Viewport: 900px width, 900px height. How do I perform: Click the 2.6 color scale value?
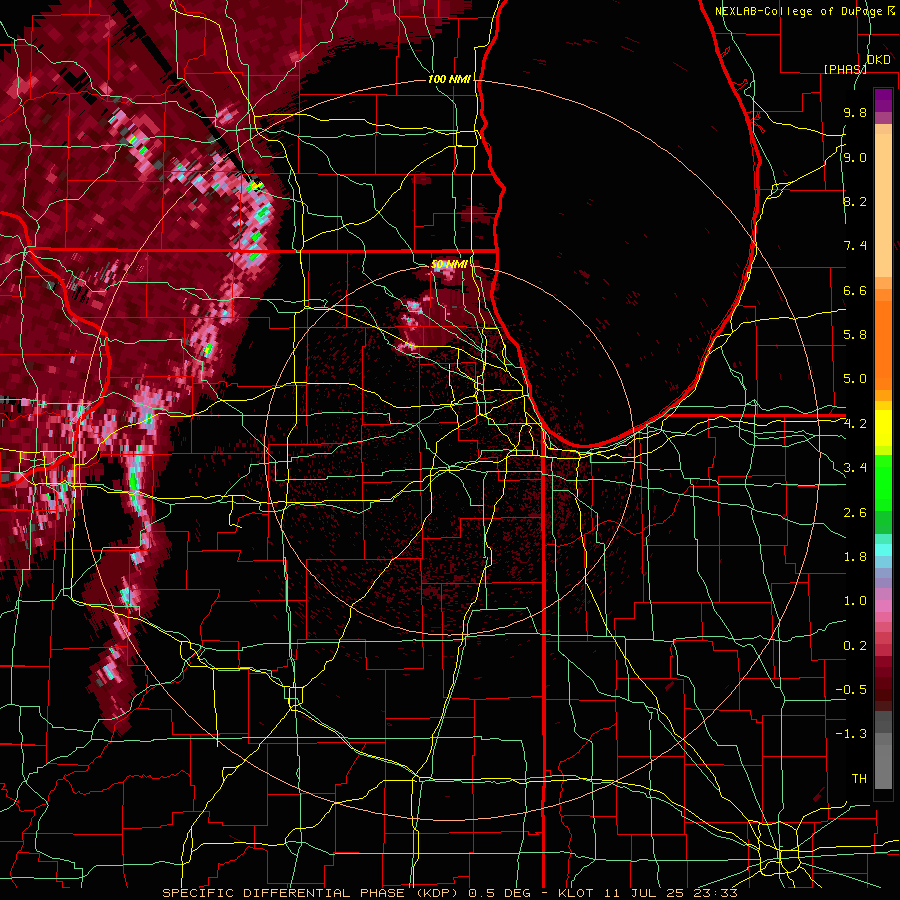(855, 513)
